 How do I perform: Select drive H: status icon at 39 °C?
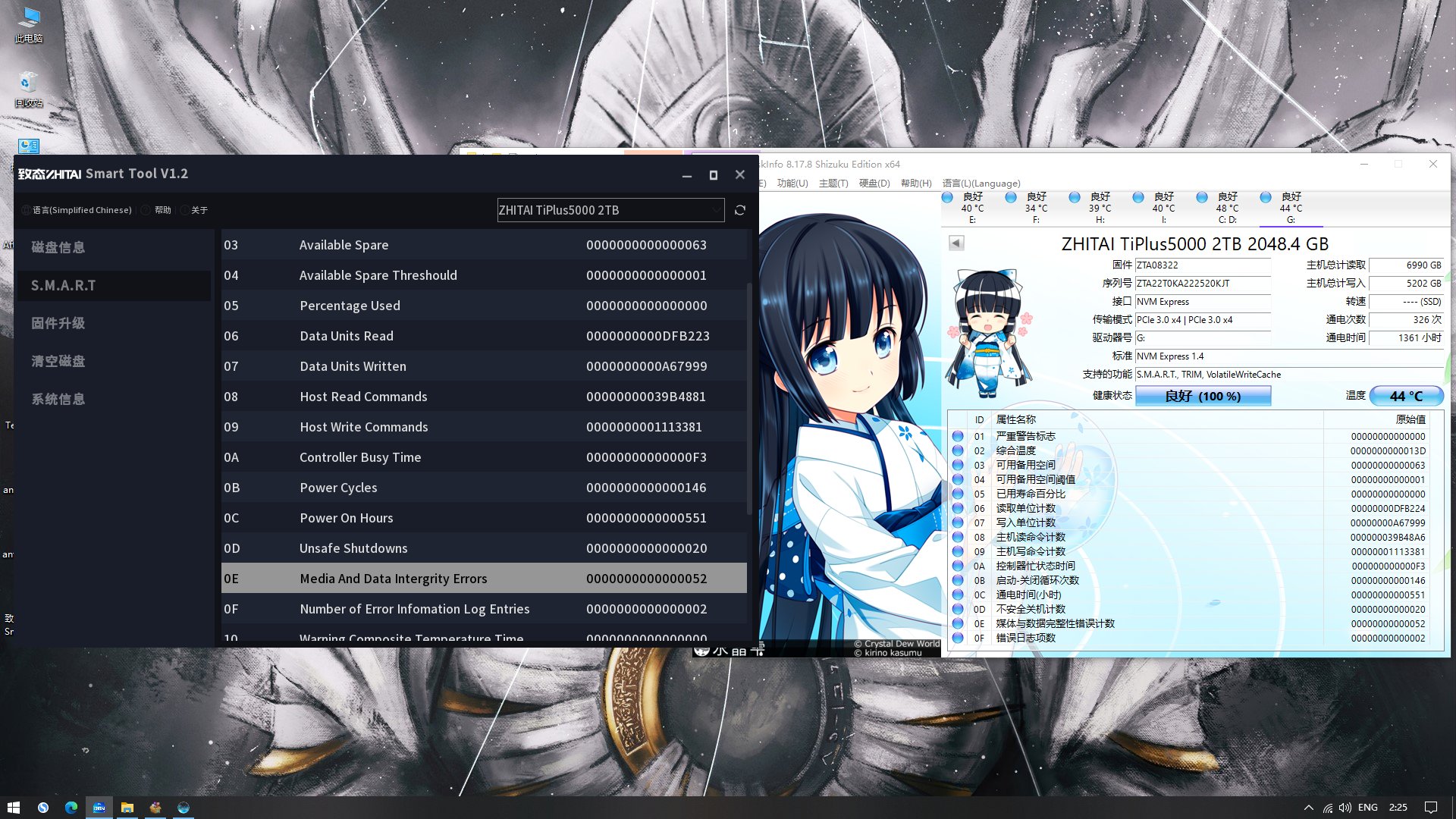tap(1075, 197)
